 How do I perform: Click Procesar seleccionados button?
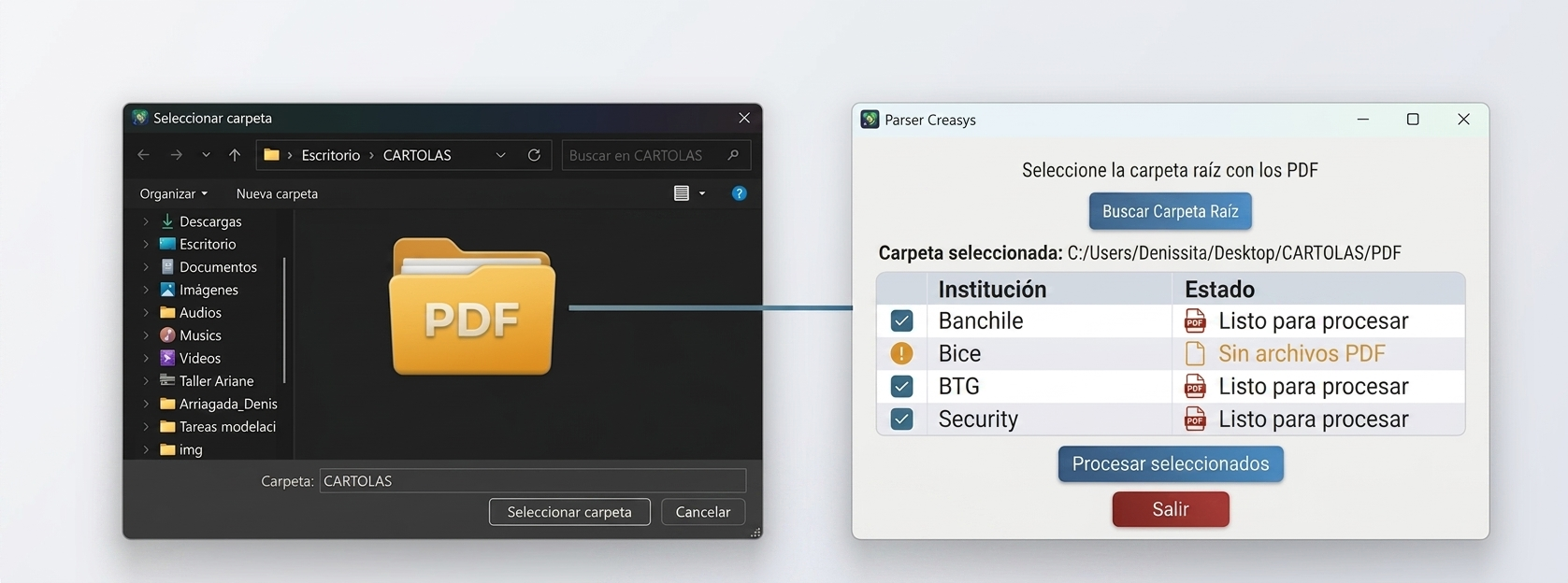coord(1171,464)
